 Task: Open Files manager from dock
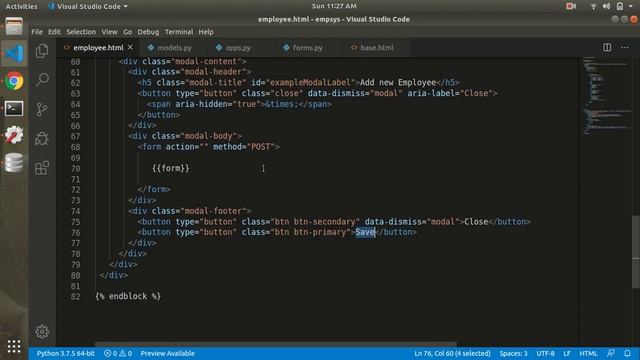(14, 27)
